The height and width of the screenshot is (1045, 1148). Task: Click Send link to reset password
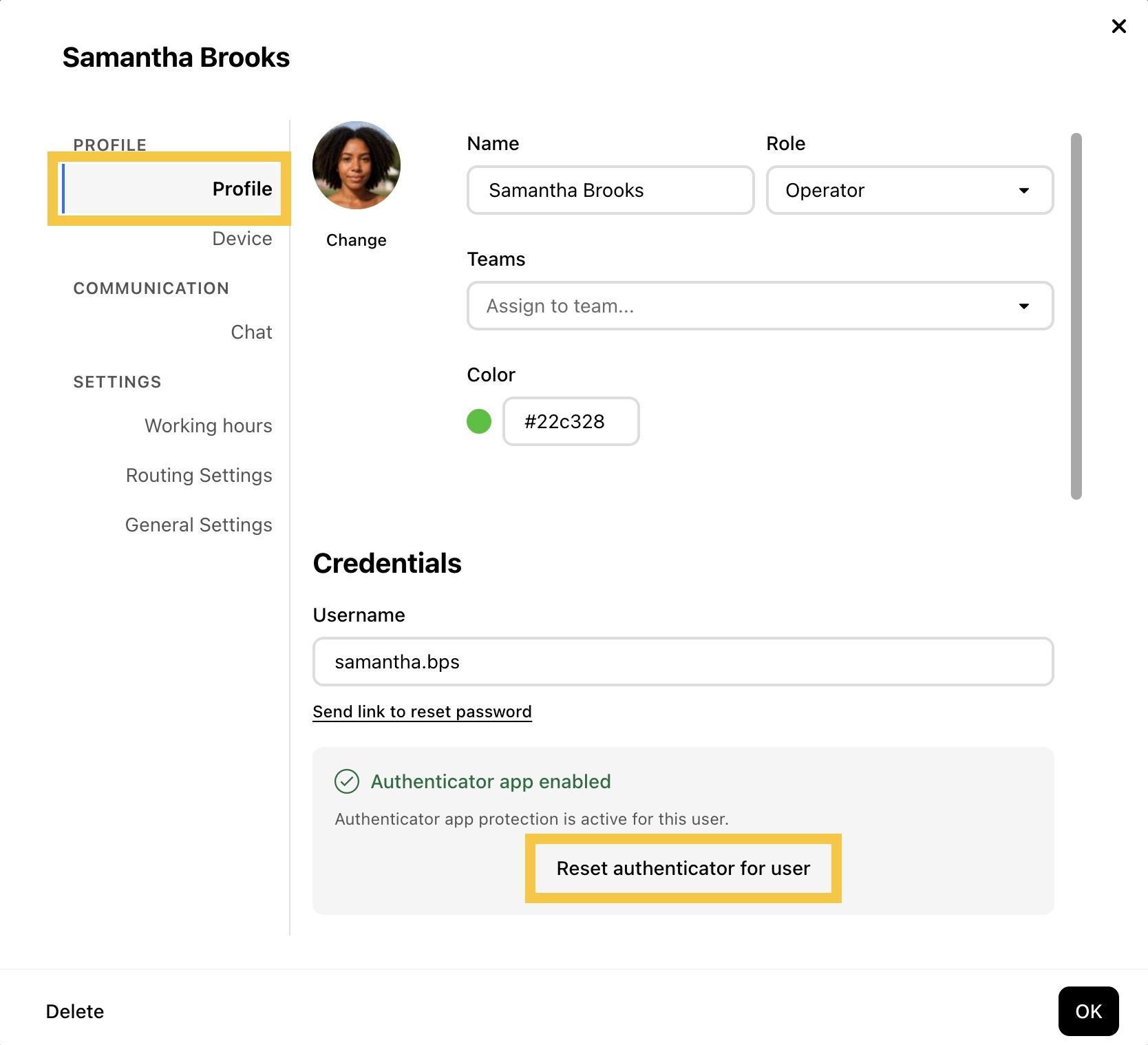coord(422,711)
